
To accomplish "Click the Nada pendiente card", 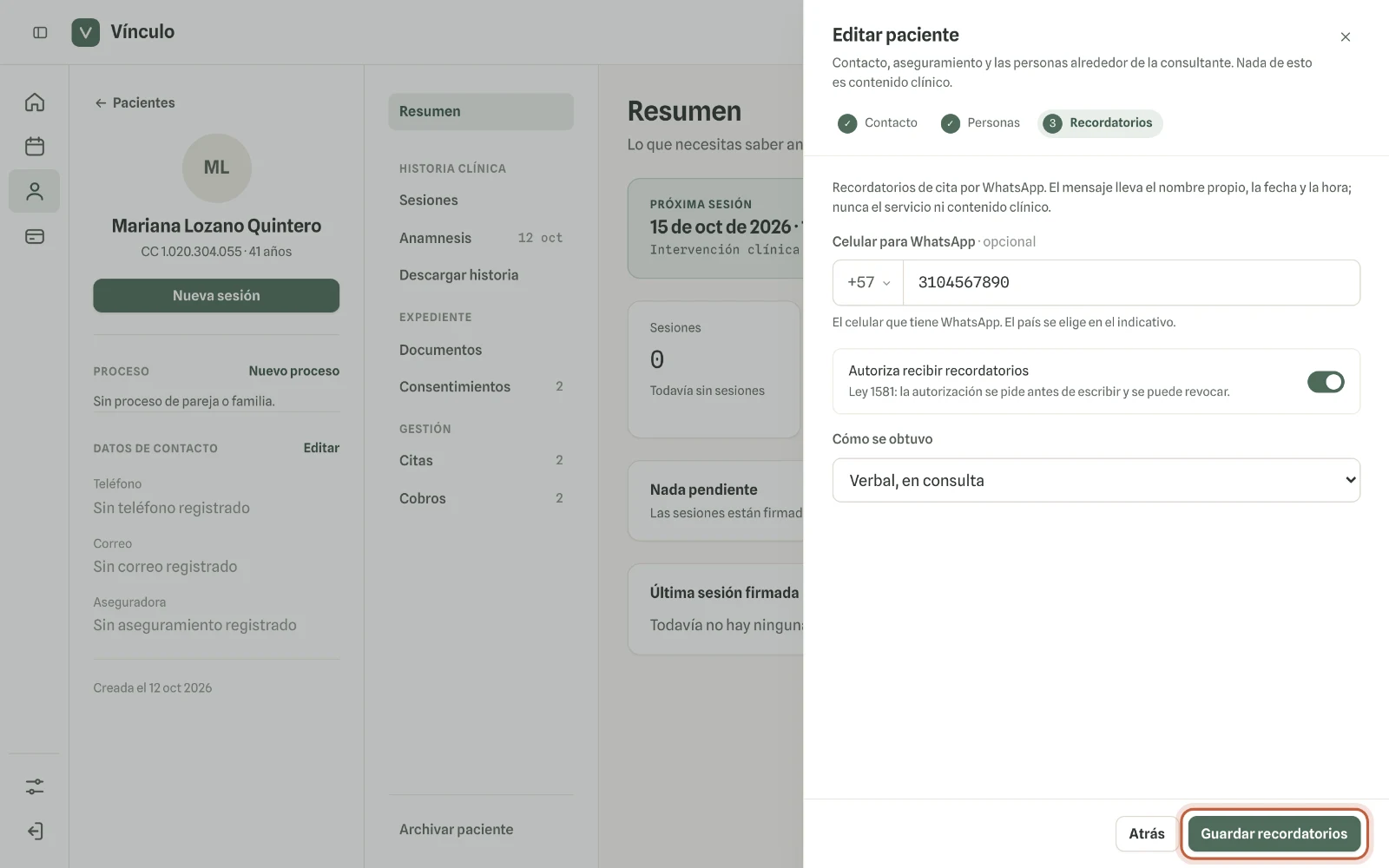I will coord(715,501).
